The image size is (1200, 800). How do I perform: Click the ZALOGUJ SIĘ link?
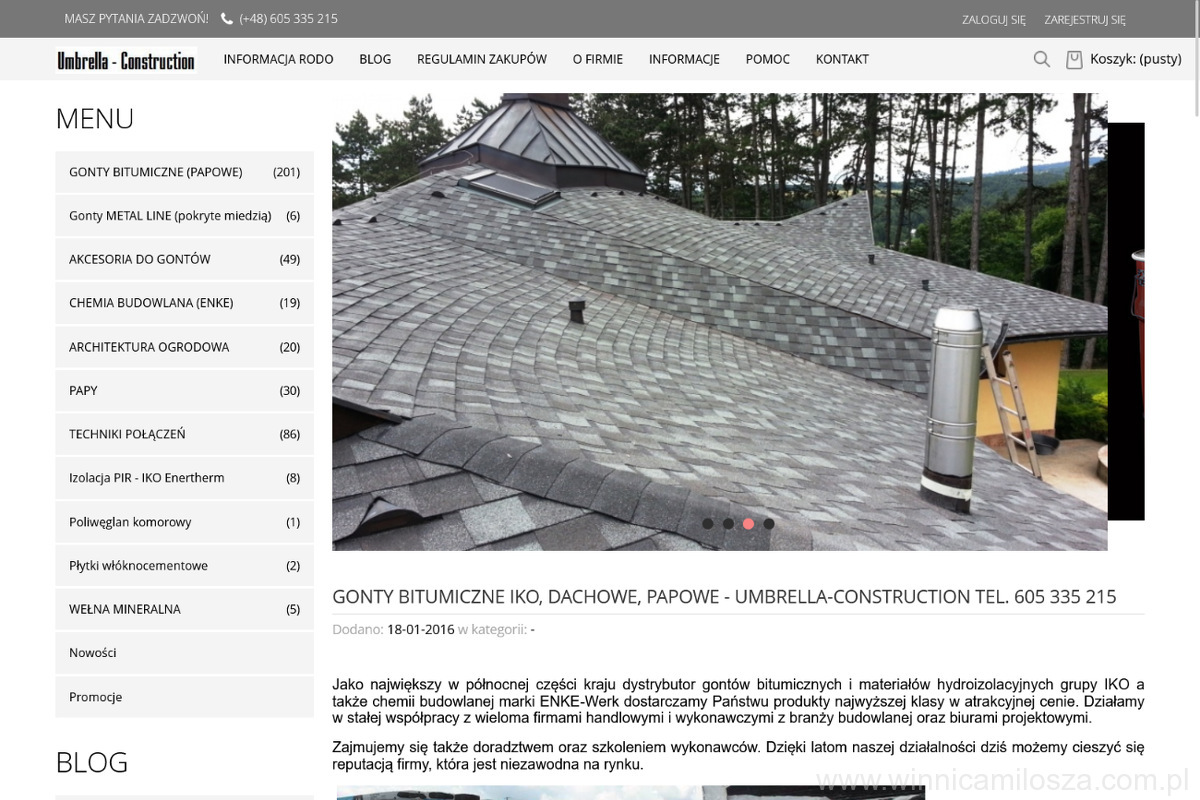tap(993, 19)
